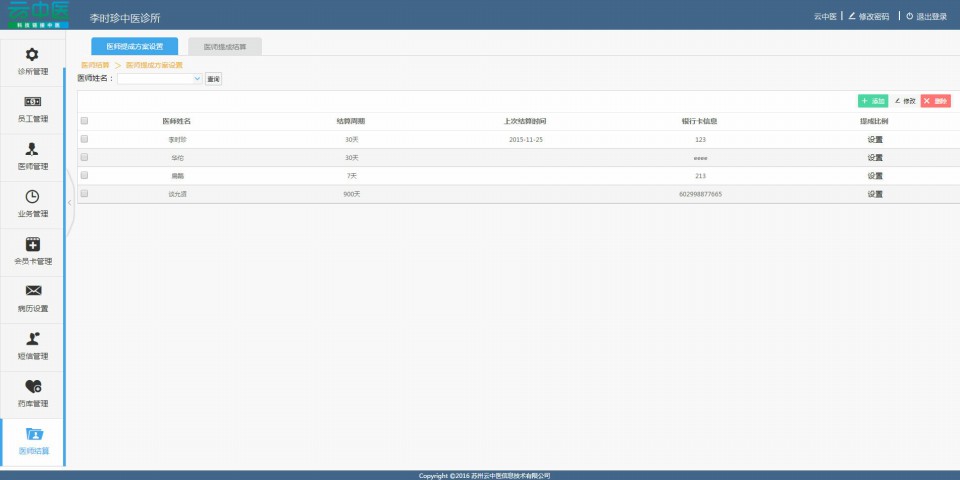Open 病历设置 envelope icon

[x=32, y=292]
